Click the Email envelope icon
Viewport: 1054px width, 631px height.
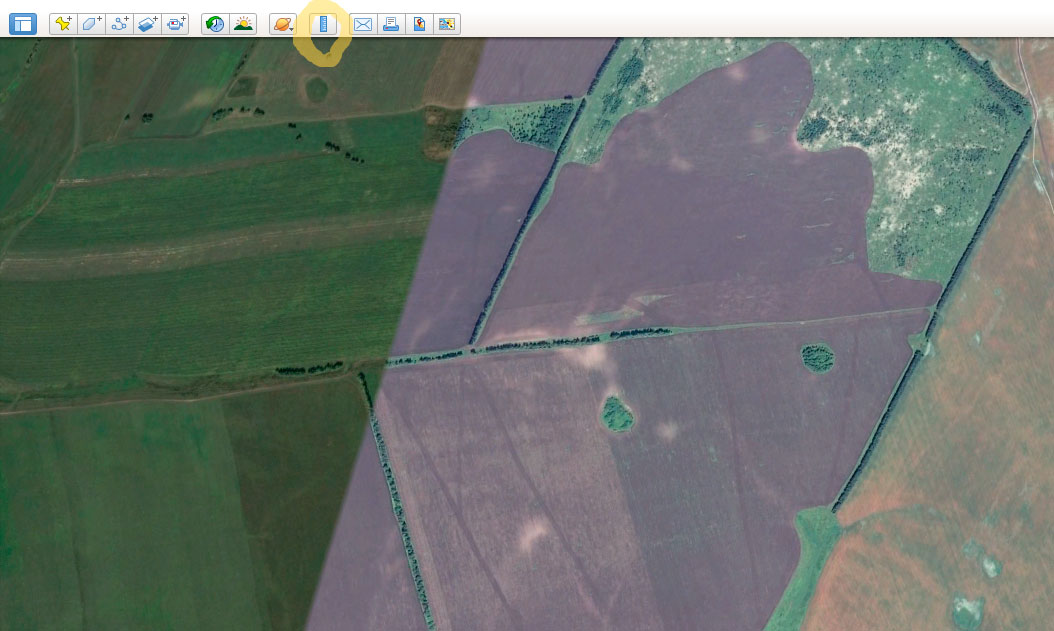[x=363, y=24]
